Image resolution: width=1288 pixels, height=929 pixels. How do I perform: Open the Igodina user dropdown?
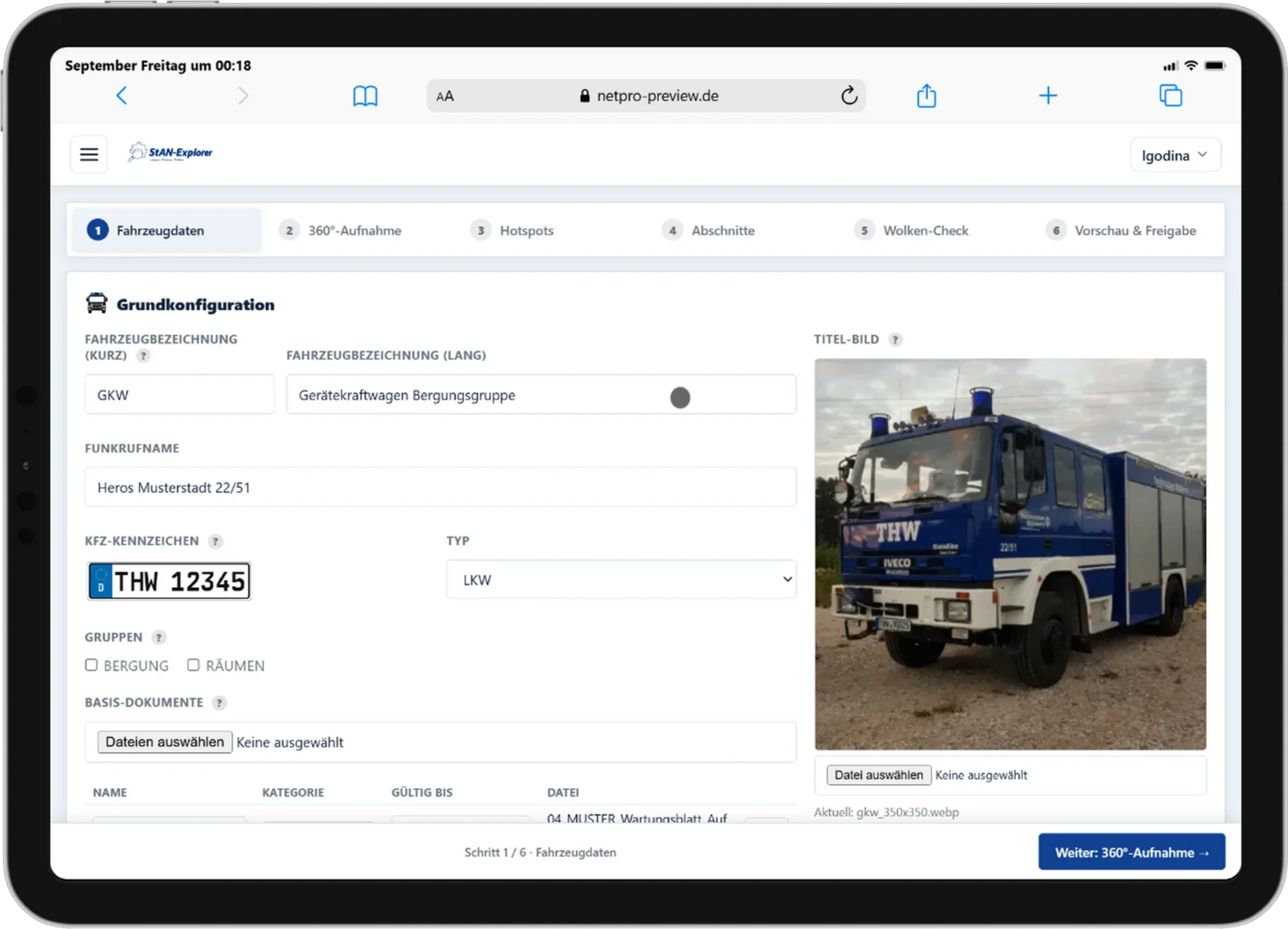pos(1175,155)
